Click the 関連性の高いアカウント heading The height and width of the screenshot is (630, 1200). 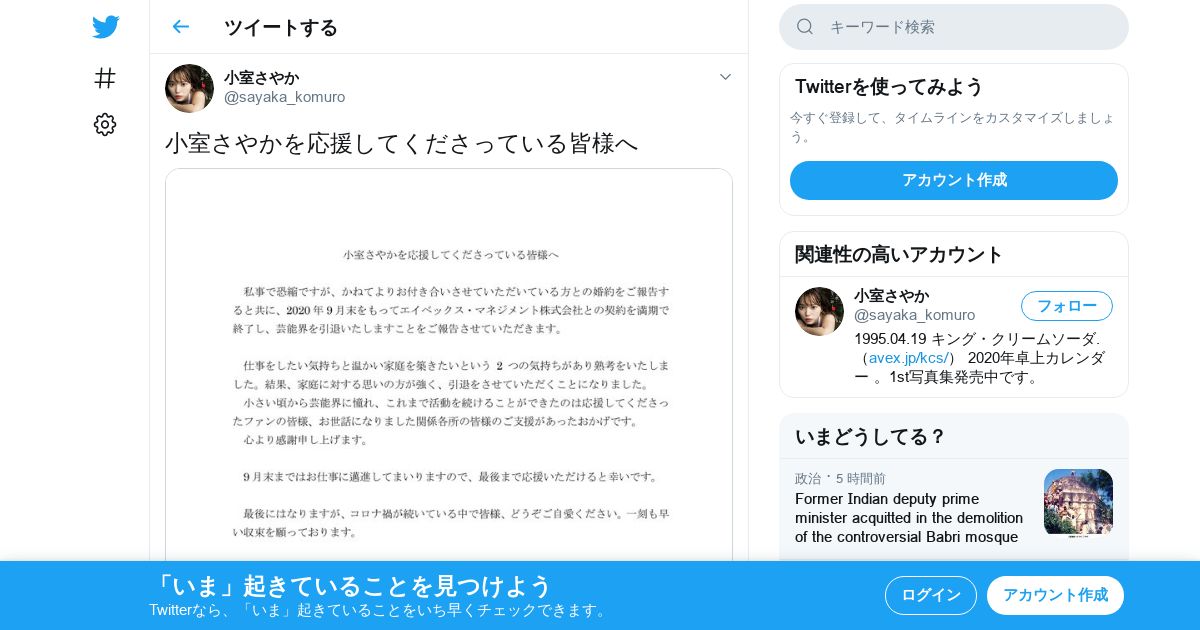point(899,254)
